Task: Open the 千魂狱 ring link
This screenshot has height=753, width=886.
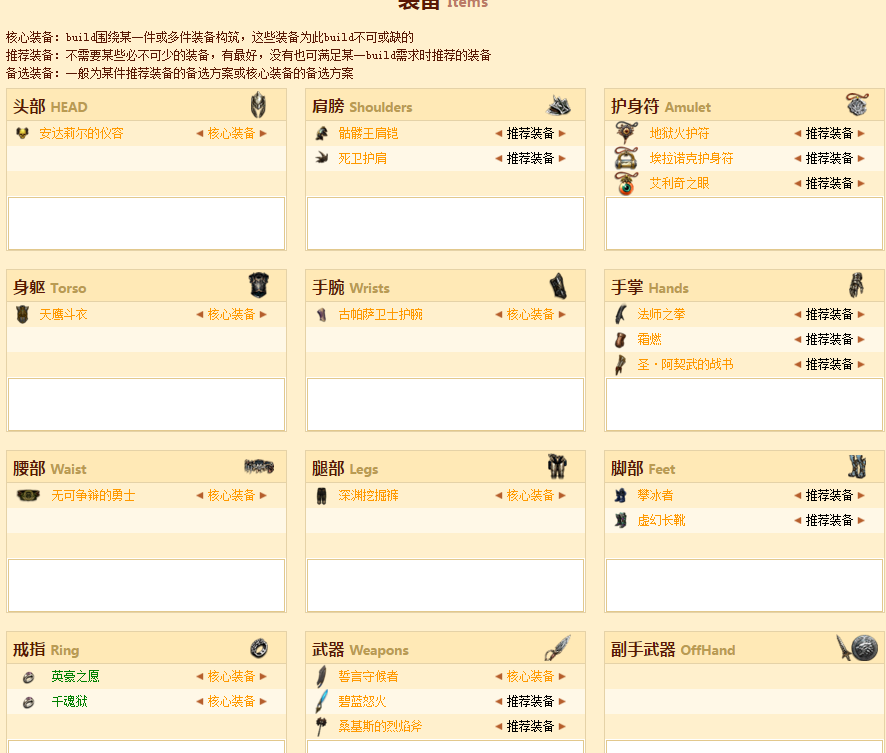Action: (x=70, y=702)
